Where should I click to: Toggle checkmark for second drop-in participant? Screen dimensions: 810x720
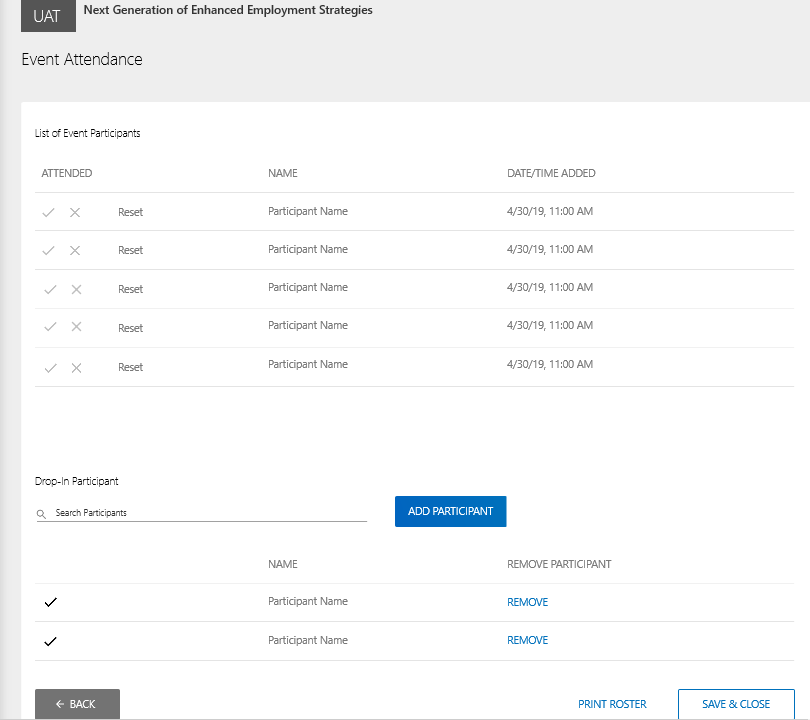click(x=51, y=641)
